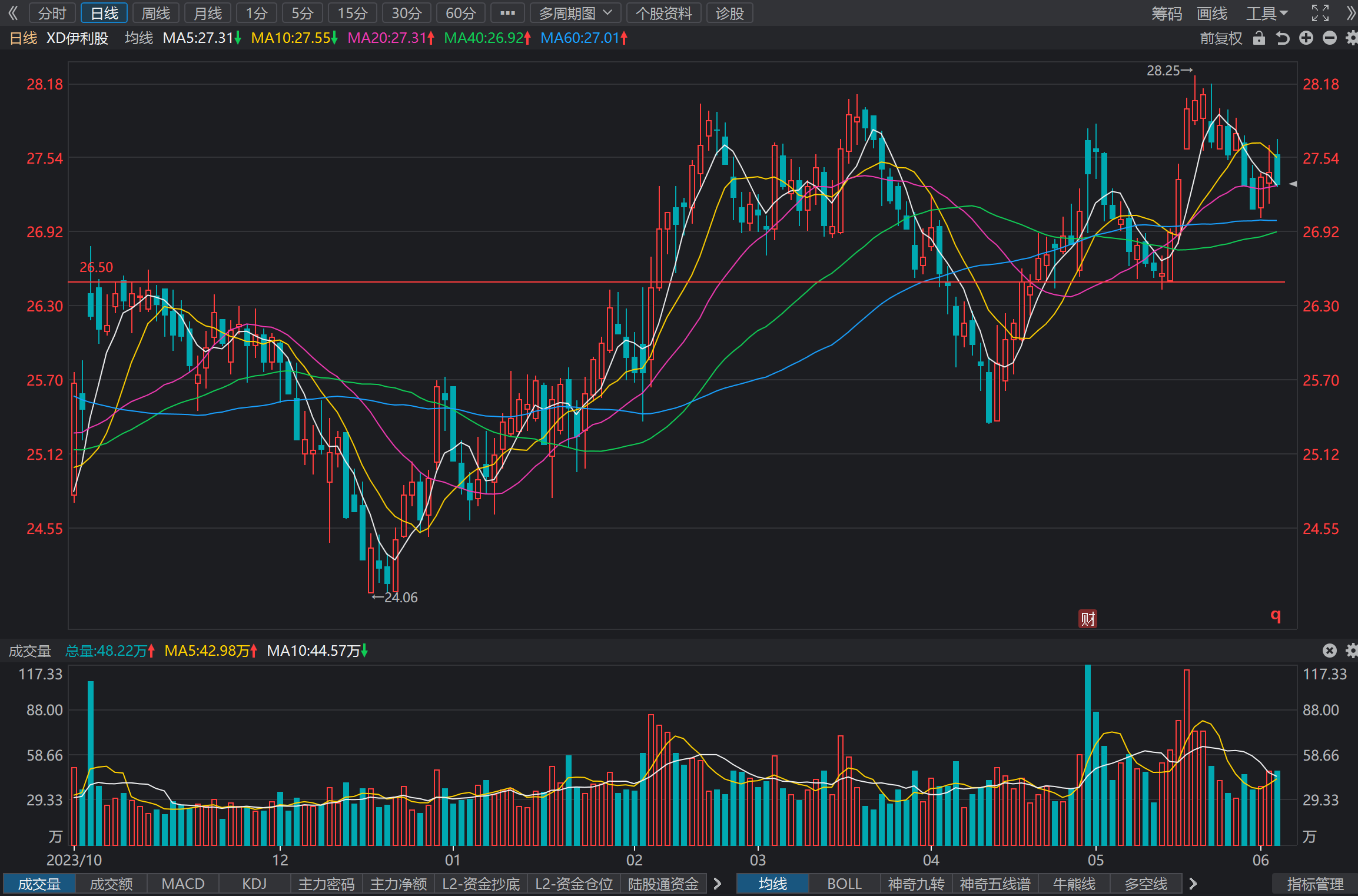Open the lock icon next to 前复权

pyautogui.click(x=1259, y=38)
